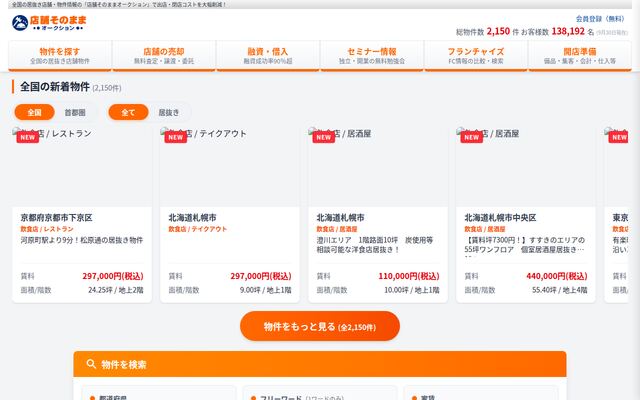Screen dimensions: 640x400
Task: Click the 京都府京都市下京区 title
Action: point(56,218)
